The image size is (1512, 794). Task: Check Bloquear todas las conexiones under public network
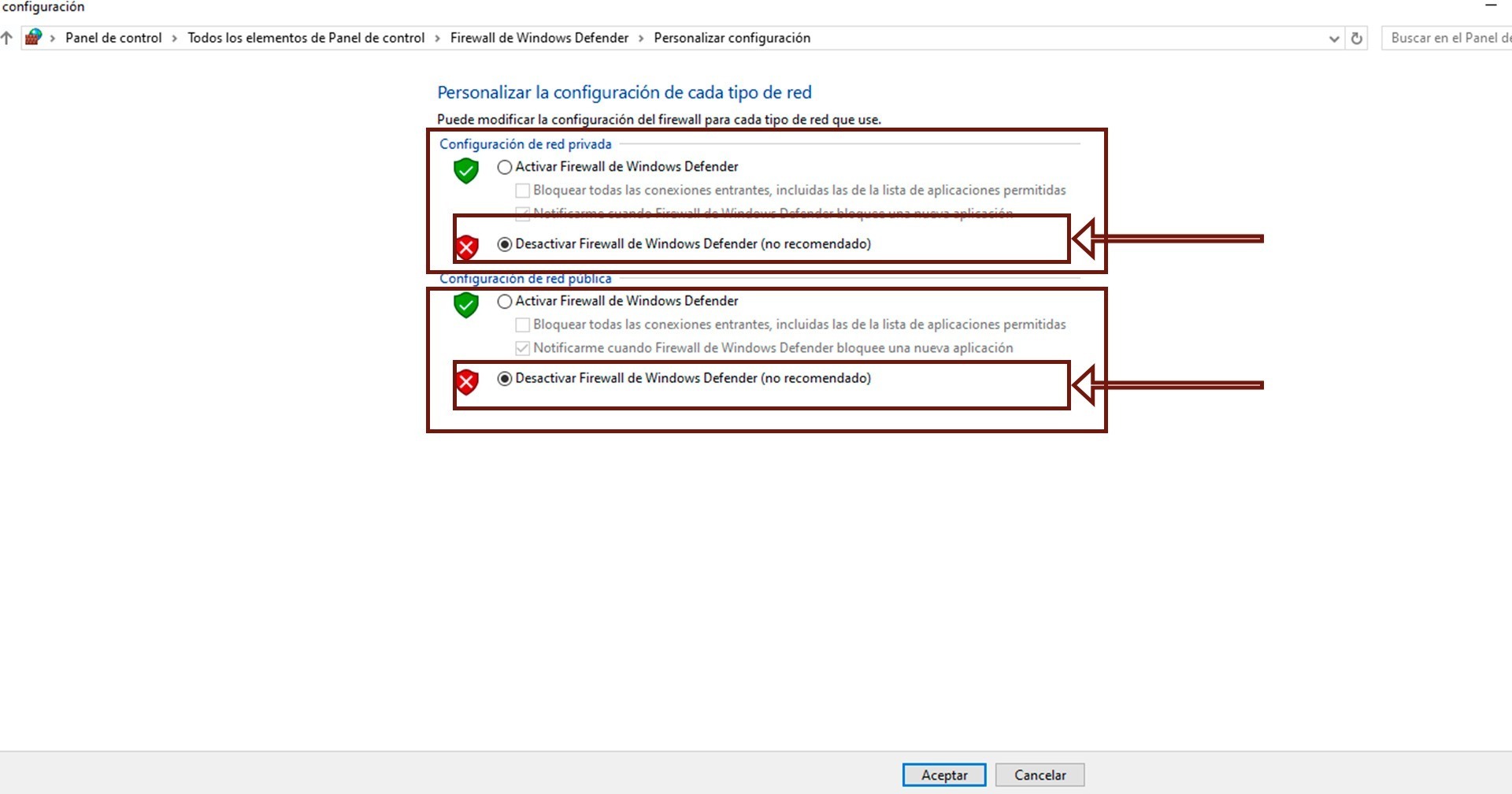(x=522, y=325)
